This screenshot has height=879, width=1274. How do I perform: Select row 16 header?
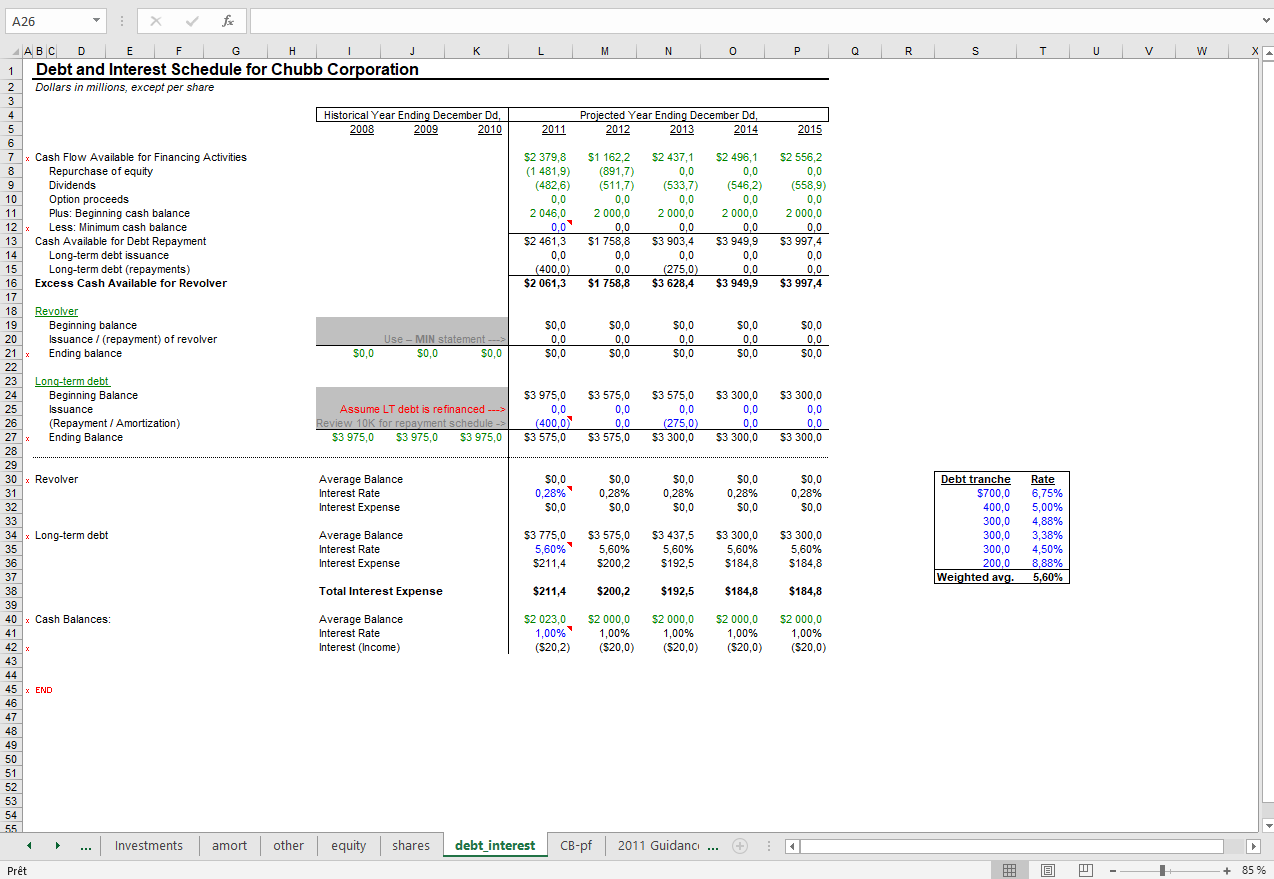point(10,283)
